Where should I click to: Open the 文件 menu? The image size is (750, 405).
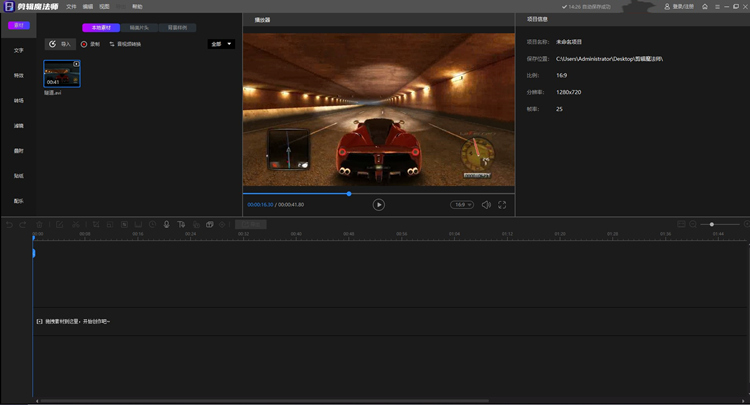(71, 7)
